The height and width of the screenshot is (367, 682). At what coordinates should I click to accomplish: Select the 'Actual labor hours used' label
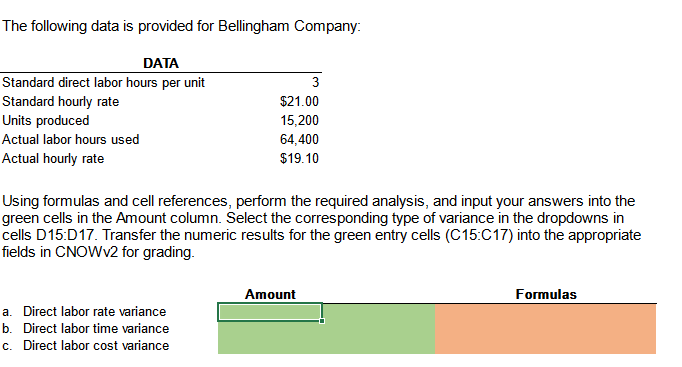coord(70,140)
